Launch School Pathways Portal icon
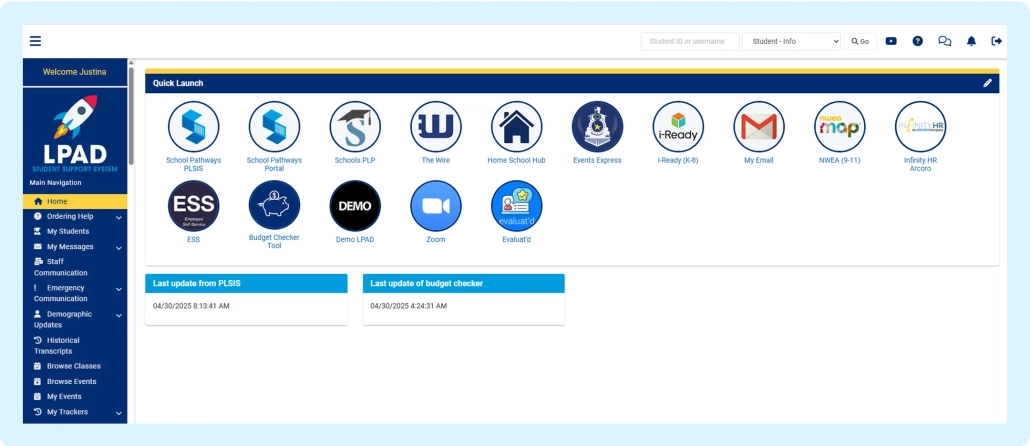The height and width of the screenshot is (446, 1030). click(275, 127)
